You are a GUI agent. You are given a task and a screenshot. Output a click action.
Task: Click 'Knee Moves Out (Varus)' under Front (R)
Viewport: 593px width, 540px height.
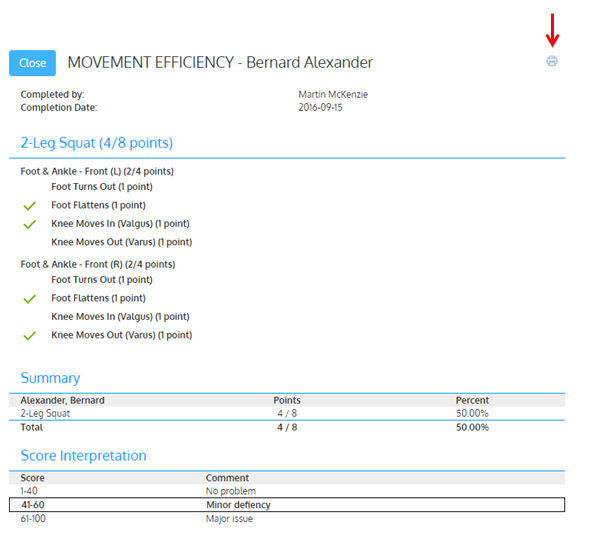coord(122,335)
